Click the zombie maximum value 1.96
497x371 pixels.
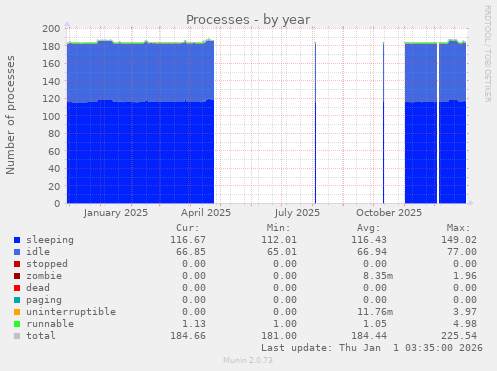[x=465, y=276]
